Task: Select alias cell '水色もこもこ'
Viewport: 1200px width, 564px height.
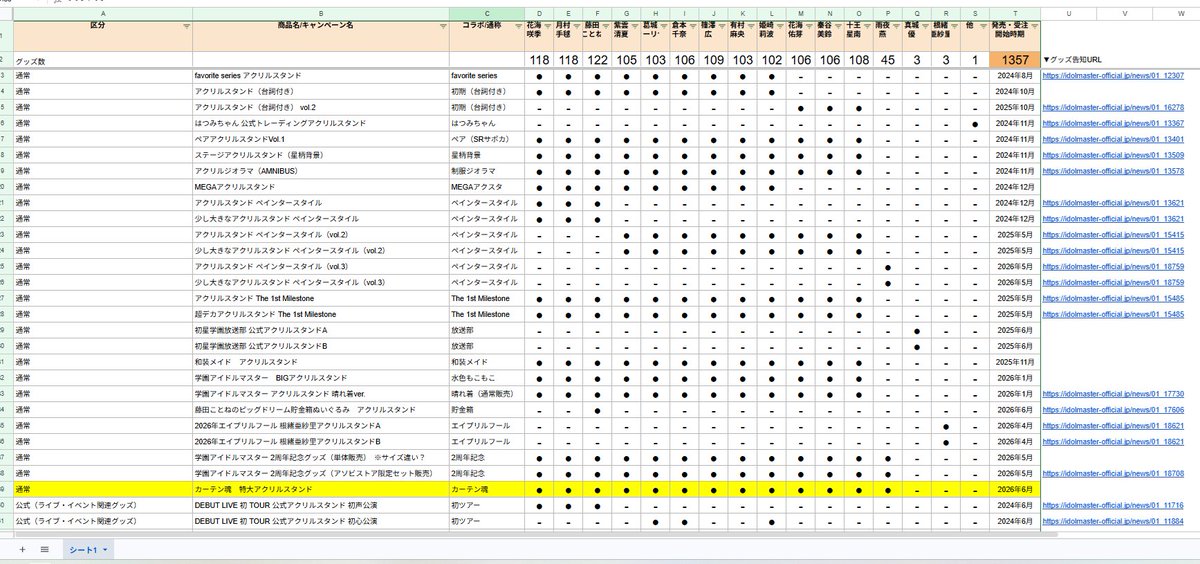Action: (487, 378)
